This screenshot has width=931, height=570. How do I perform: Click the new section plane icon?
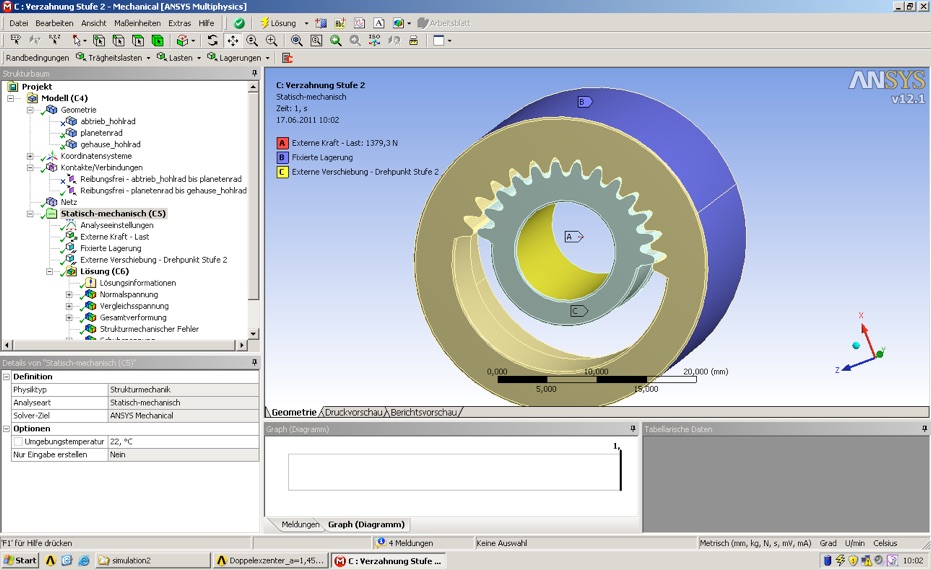tap(321, 23)
